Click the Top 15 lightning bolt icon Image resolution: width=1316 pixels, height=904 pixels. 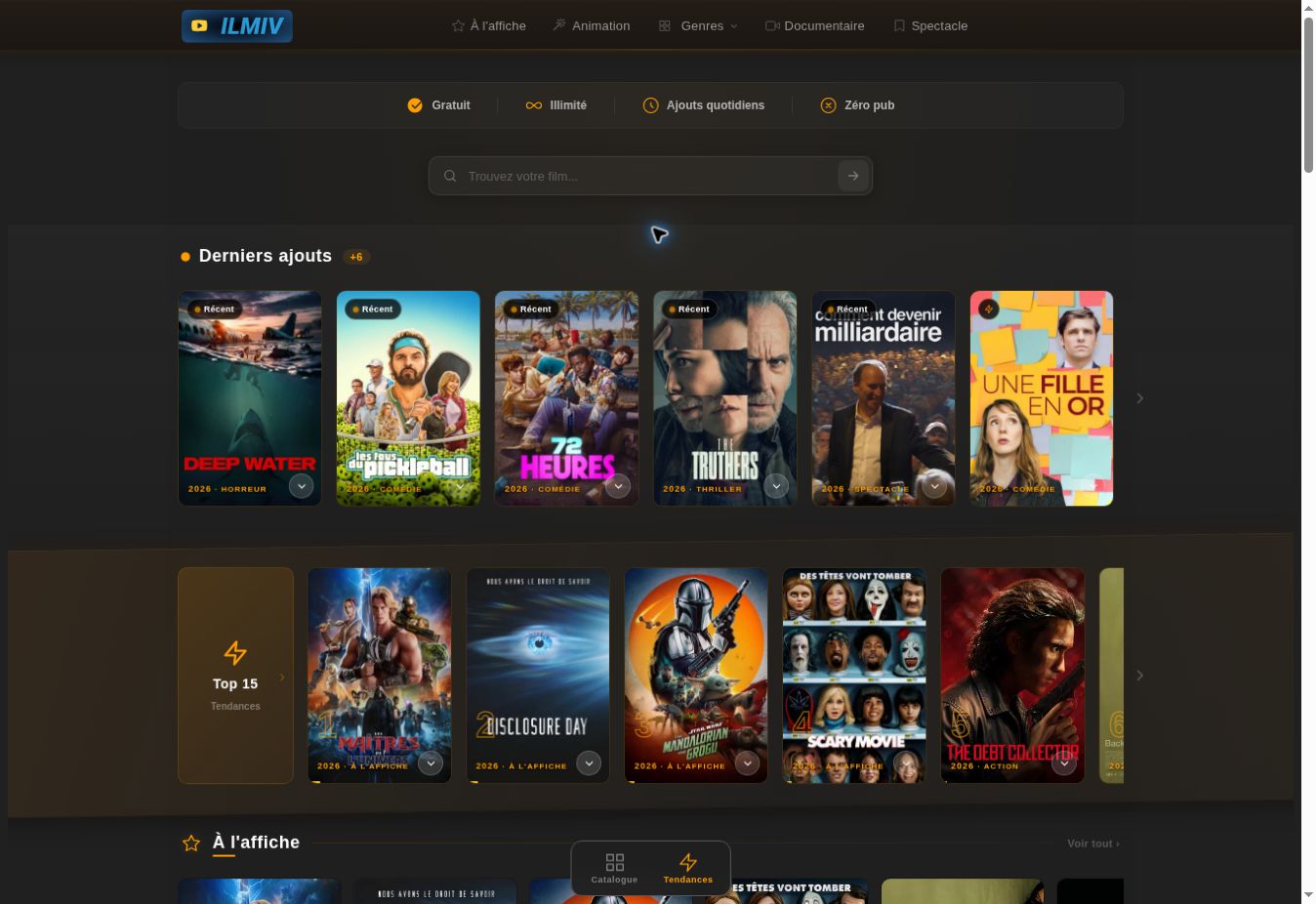235,652
